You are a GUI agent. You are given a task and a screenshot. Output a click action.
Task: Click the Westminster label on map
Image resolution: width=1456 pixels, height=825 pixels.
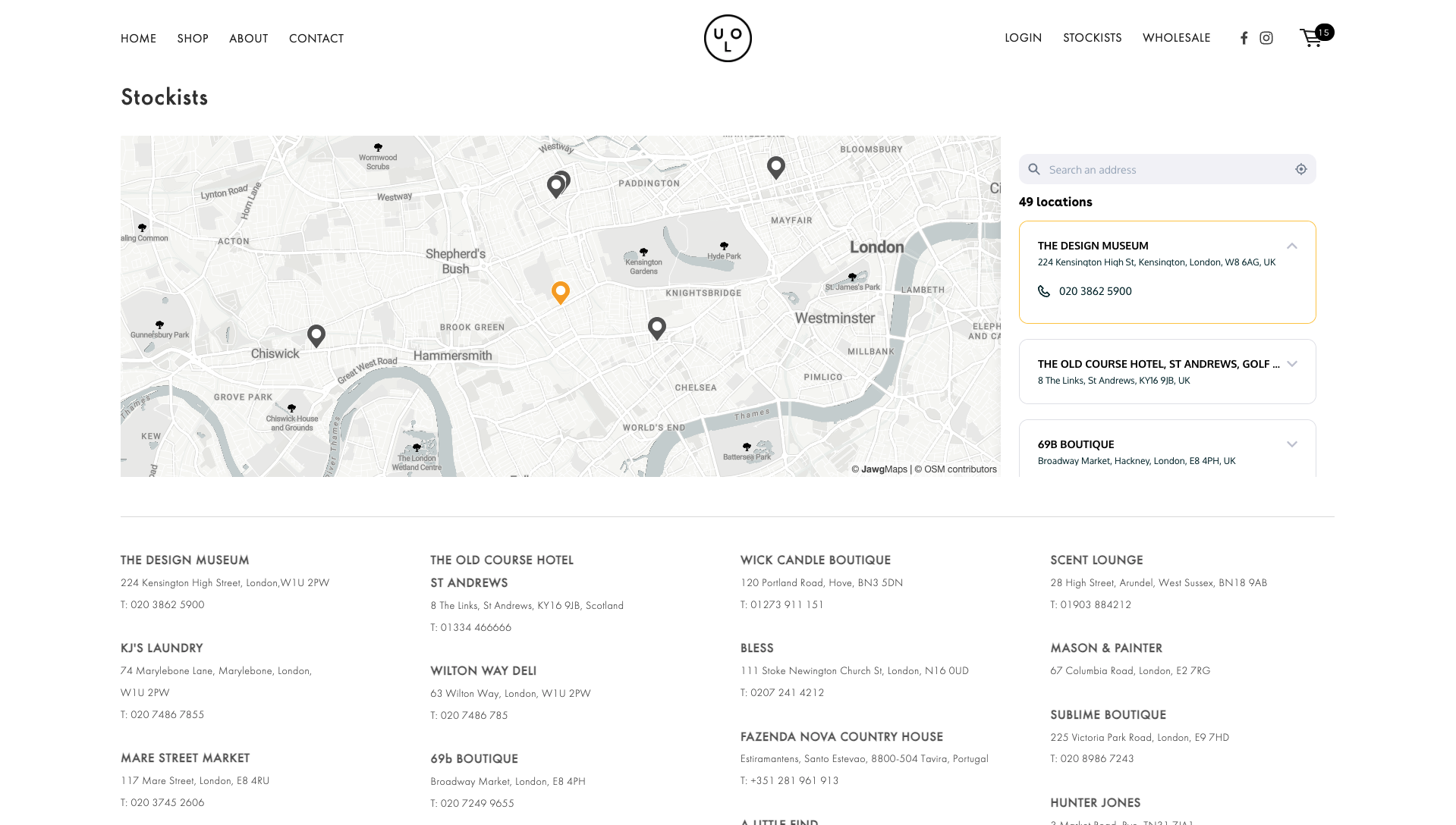(x=835, y=318)
